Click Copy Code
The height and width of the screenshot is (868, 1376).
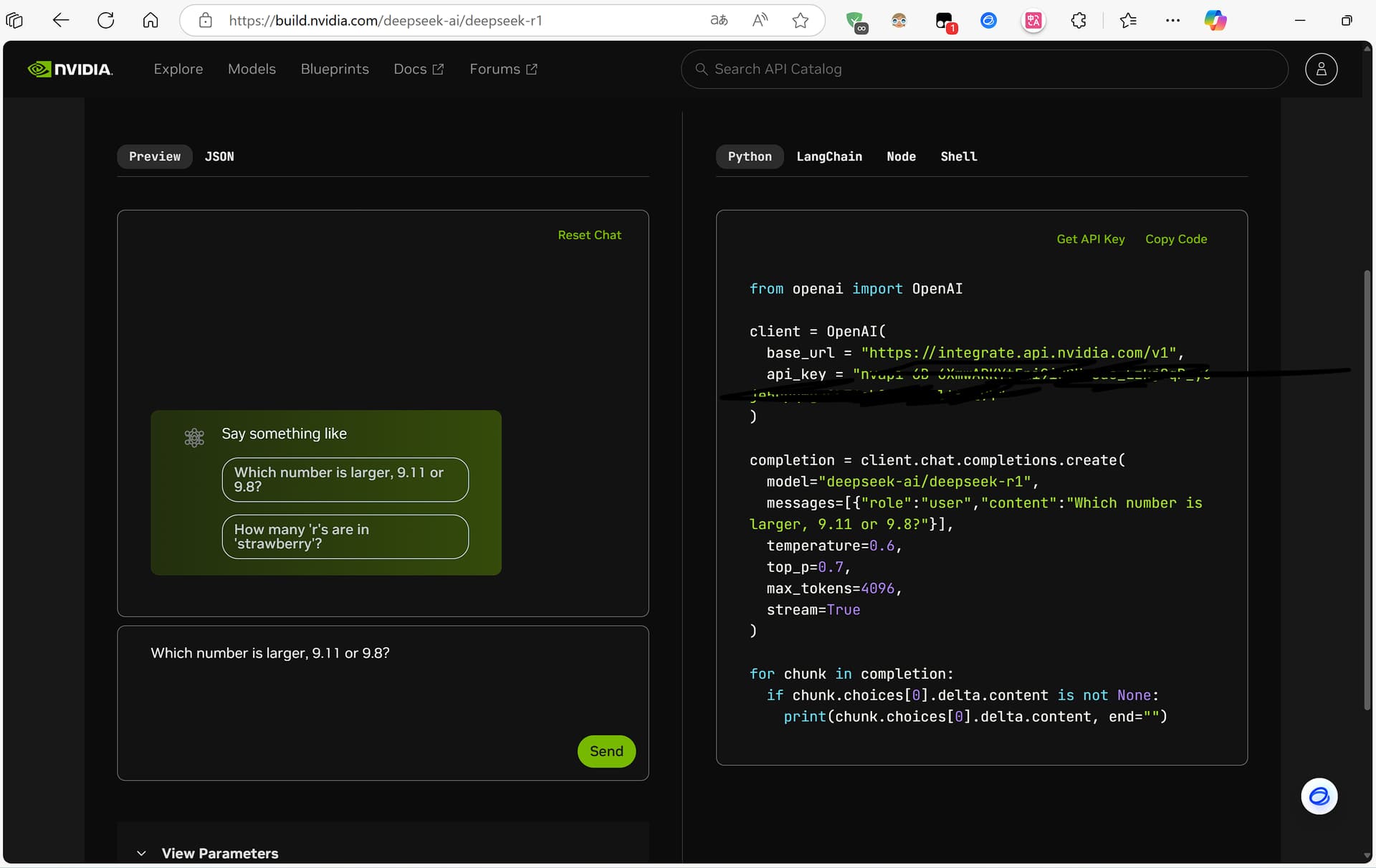point(1176,239)
